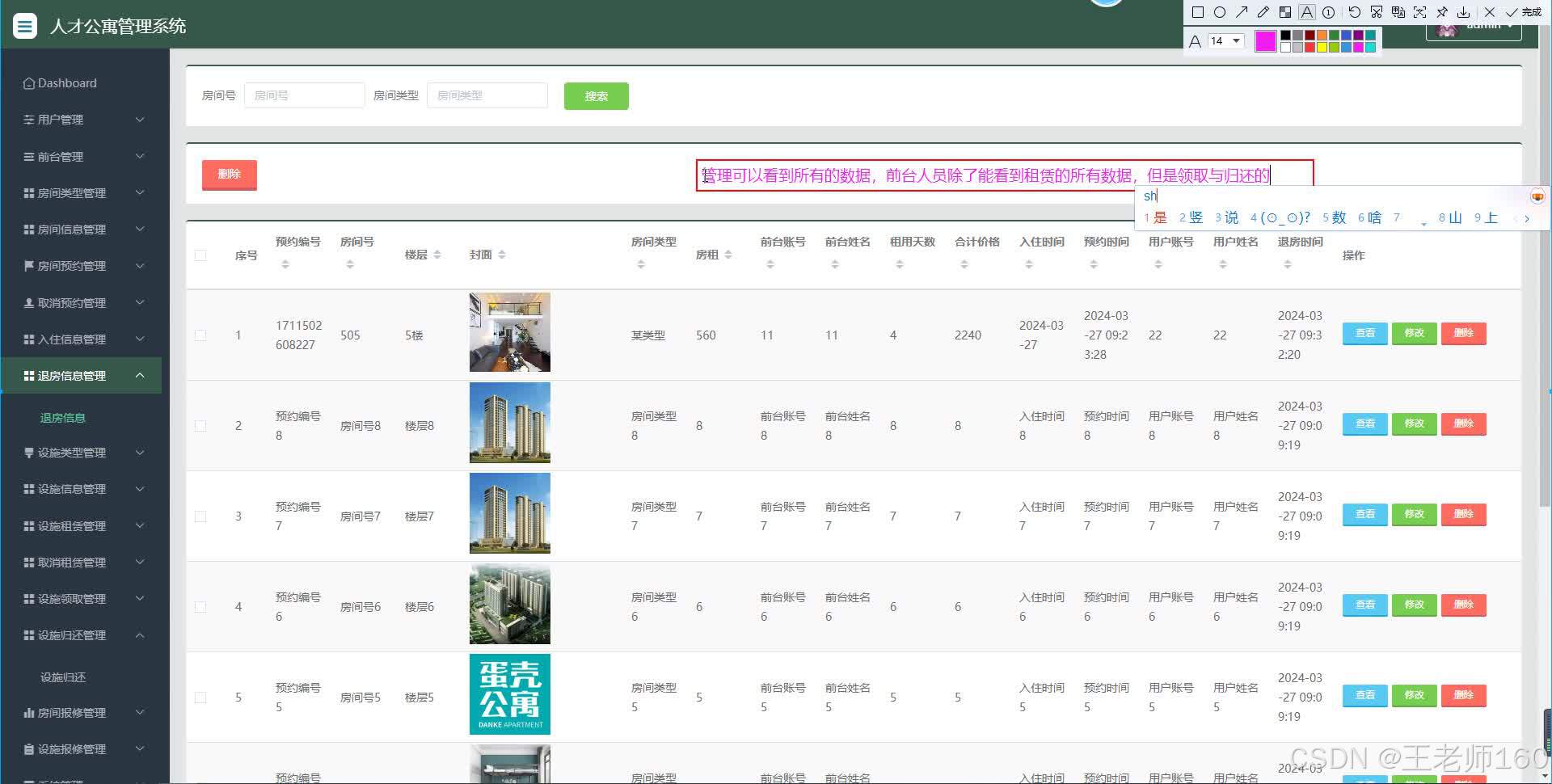1552x784 pixels.
Task: Select the mosaic blur tool
Action: point(1285,12)
